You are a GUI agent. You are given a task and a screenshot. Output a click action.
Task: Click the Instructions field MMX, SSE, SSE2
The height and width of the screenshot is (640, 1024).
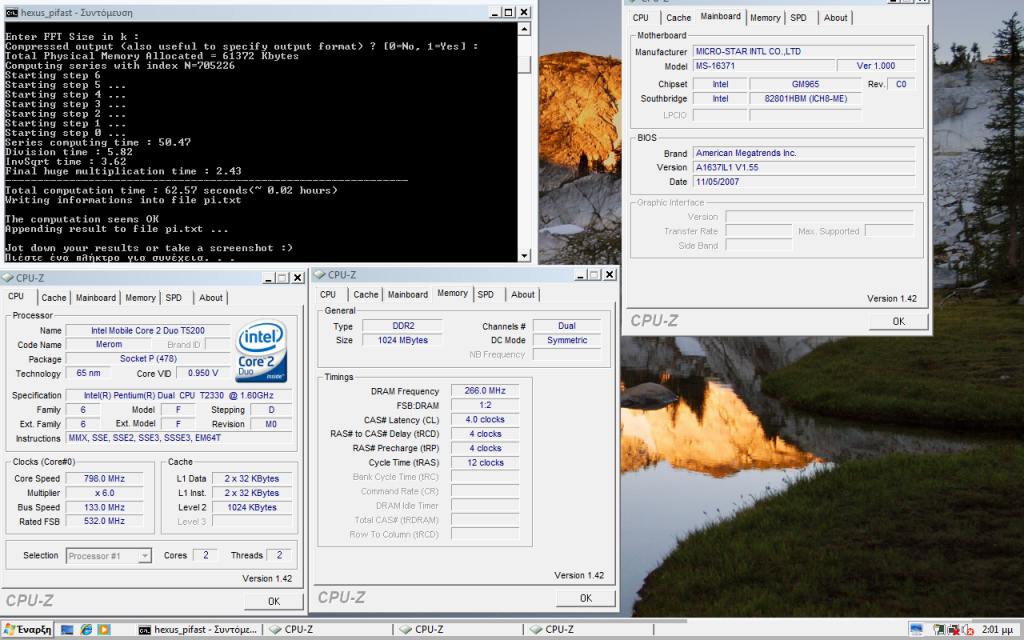180,438
